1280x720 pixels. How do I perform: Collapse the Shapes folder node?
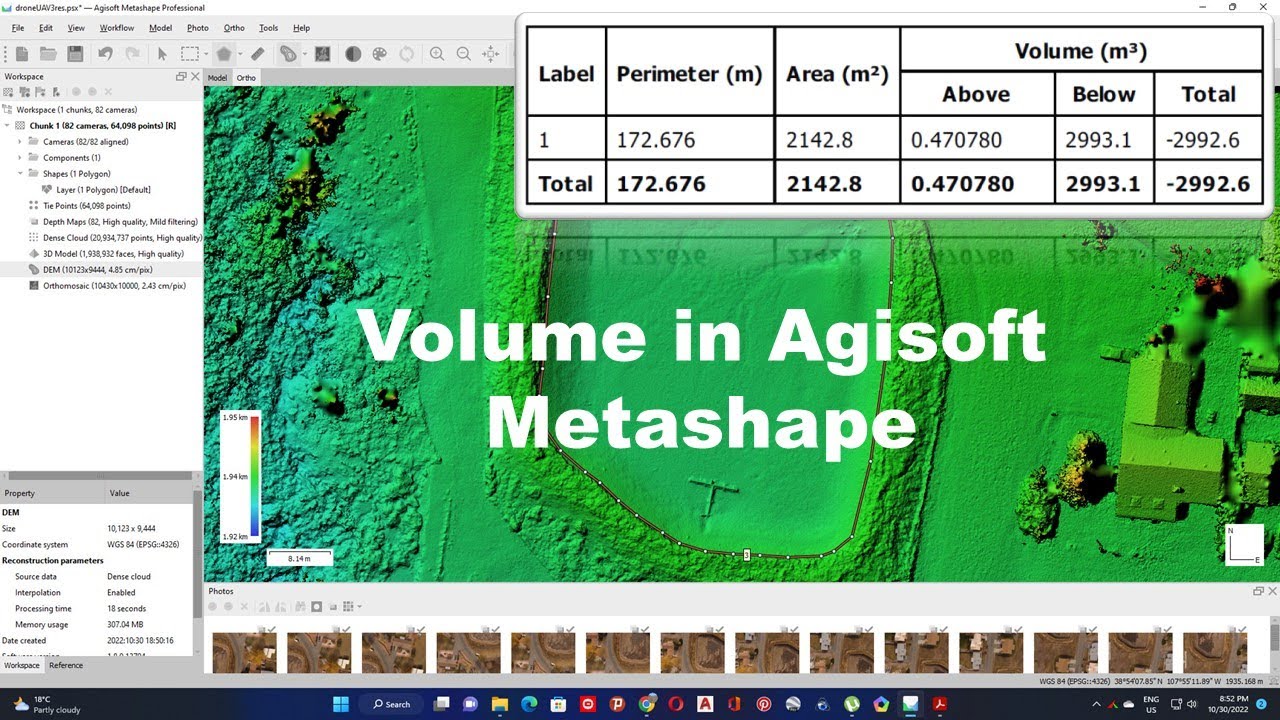coord(19,174)
